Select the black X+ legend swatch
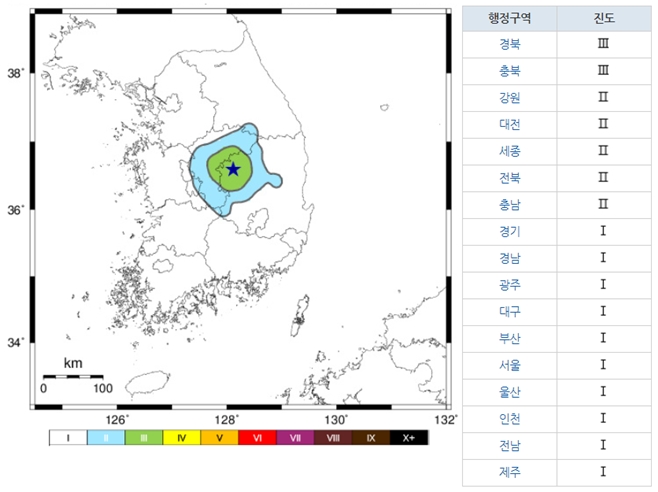This screenshot has width=658, height=492. click(x=408, y=437)
